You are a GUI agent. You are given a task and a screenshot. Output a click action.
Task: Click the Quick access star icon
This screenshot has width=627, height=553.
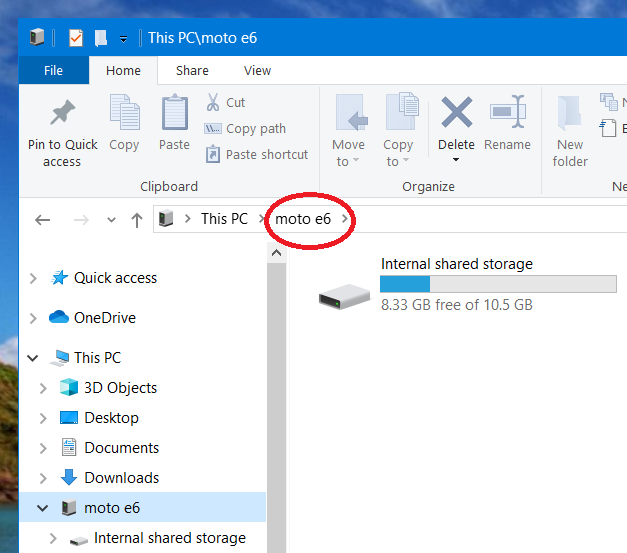[60, 277]
